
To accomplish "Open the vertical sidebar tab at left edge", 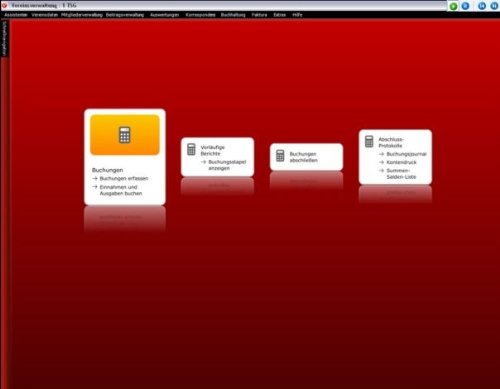I will [x=4, y=39].
